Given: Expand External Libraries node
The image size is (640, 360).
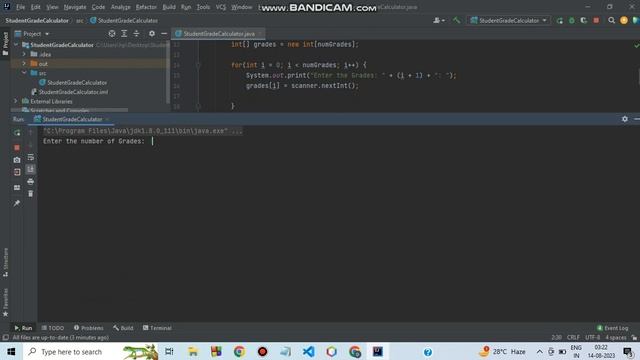Looking at the screenshot, I should click(16, 101).
